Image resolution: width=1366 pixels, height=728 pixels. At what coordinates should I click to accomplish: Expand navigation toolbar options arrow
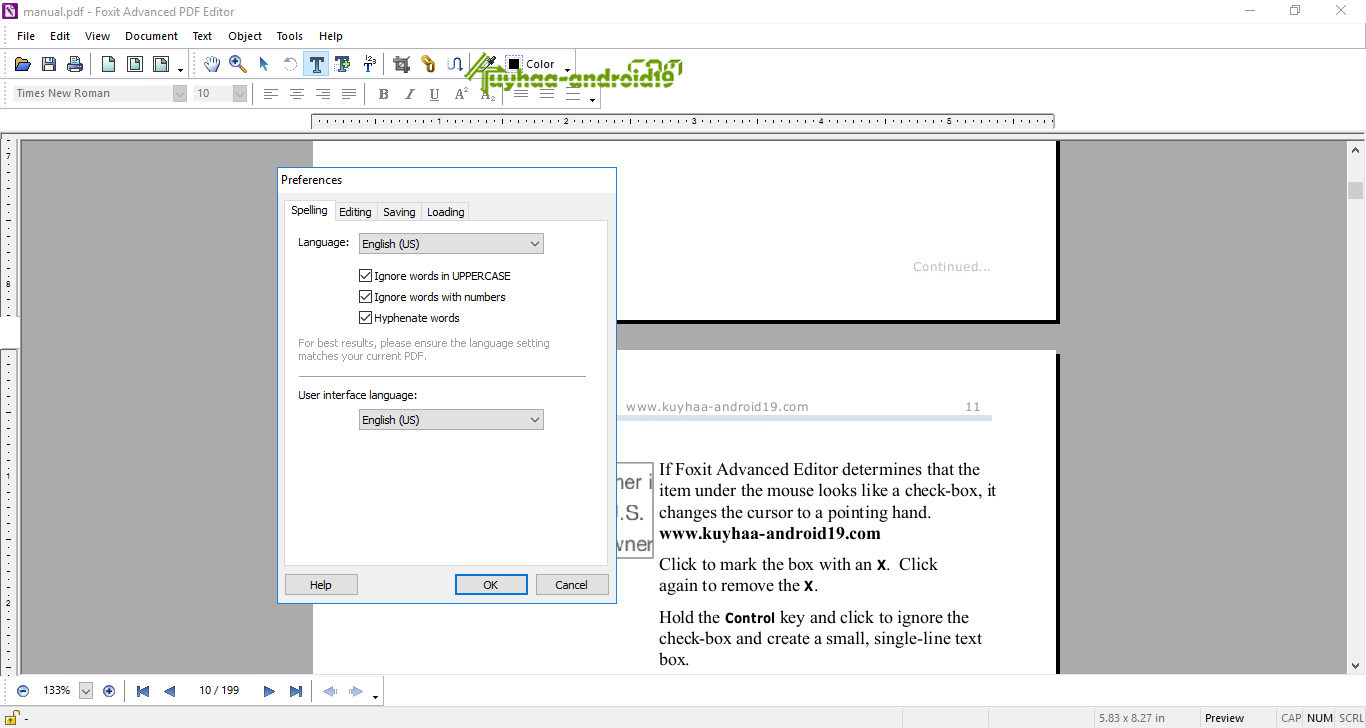[375, 697]
